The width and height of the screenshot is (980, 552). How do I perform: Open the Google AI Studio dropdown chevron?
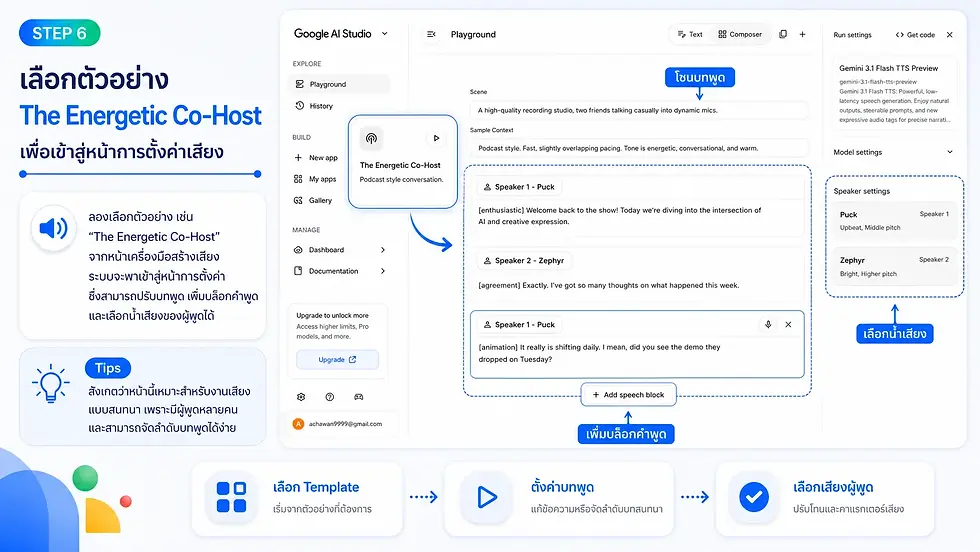point(384,34)
